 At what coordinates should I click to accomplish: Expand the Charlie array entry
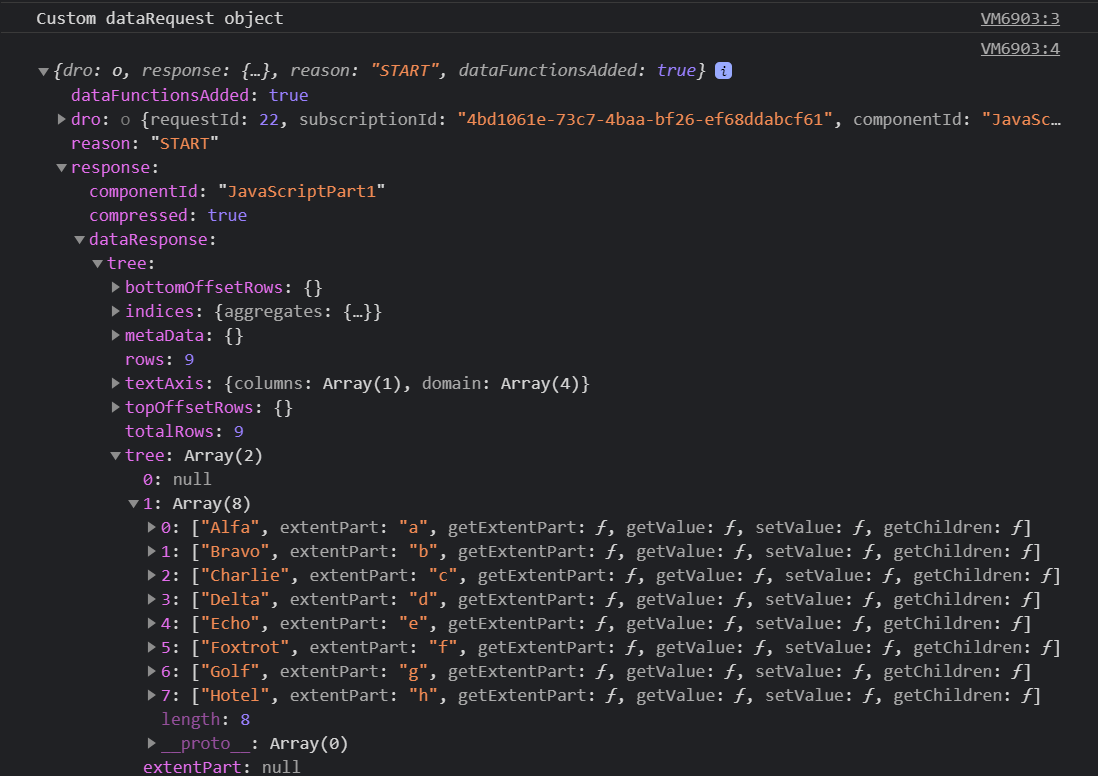point(151,575)
